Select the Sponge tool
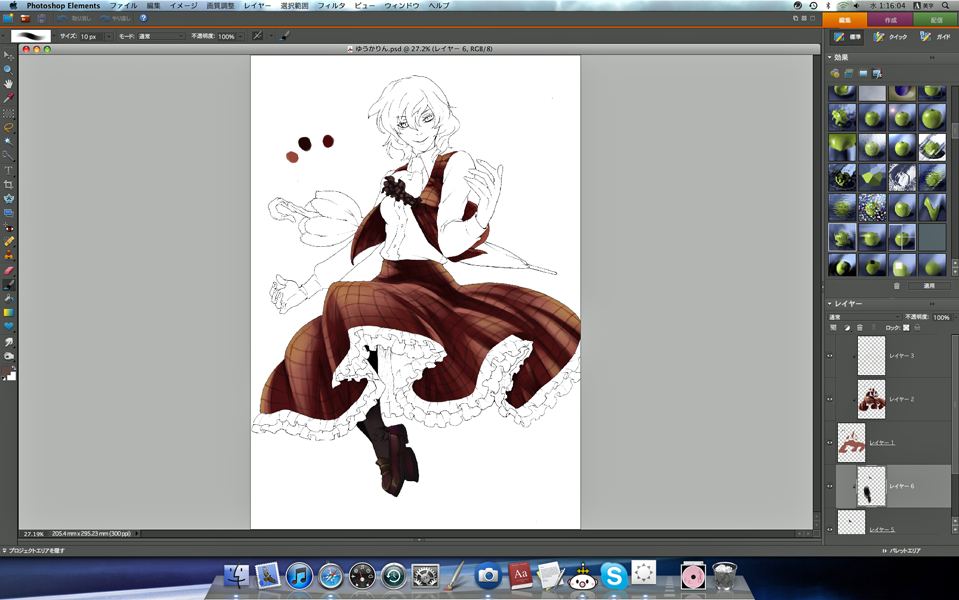The image size is (959, 600). coord(9,355)
